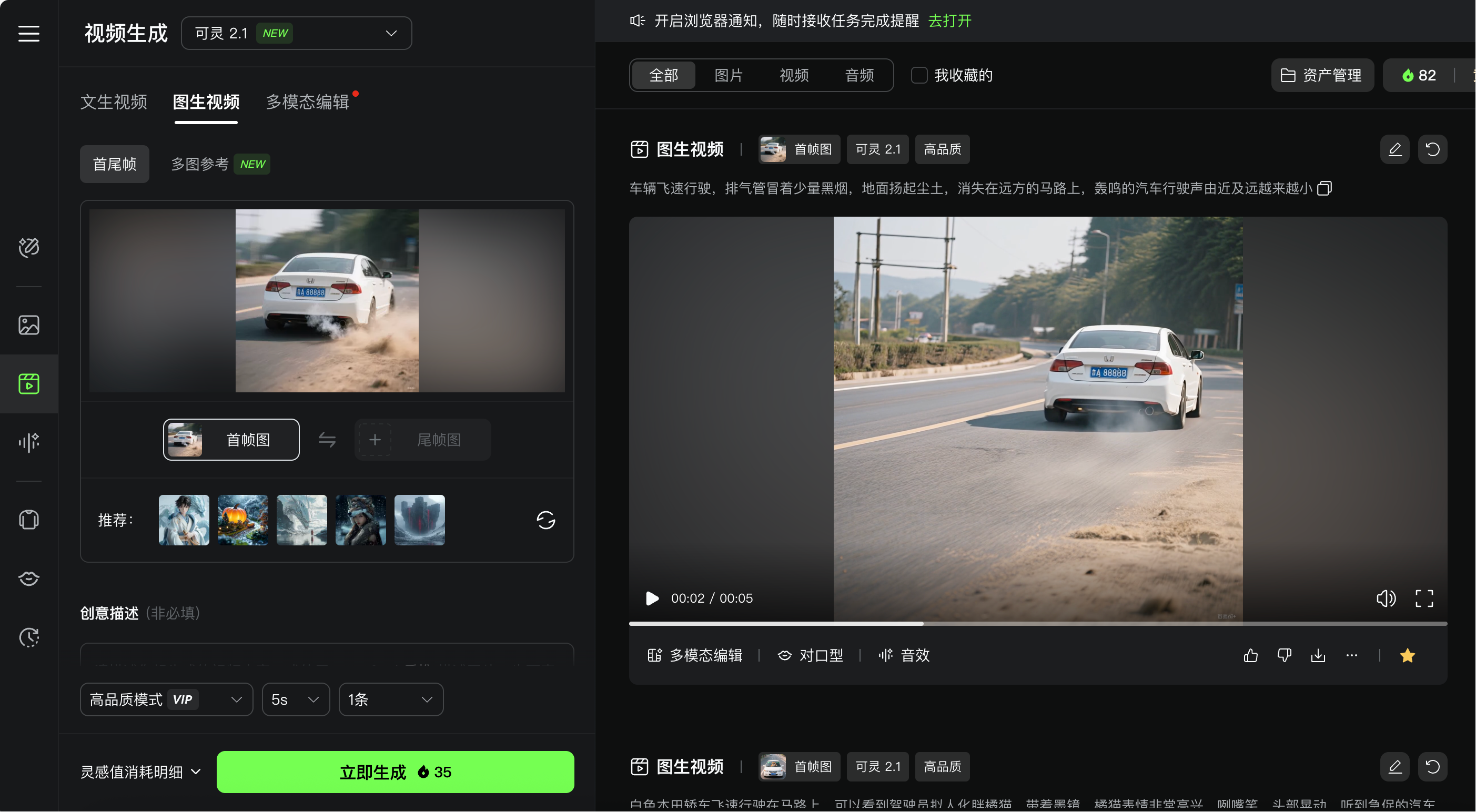Pick the white-robed character recommended thumbnail

tap(184, 520)
